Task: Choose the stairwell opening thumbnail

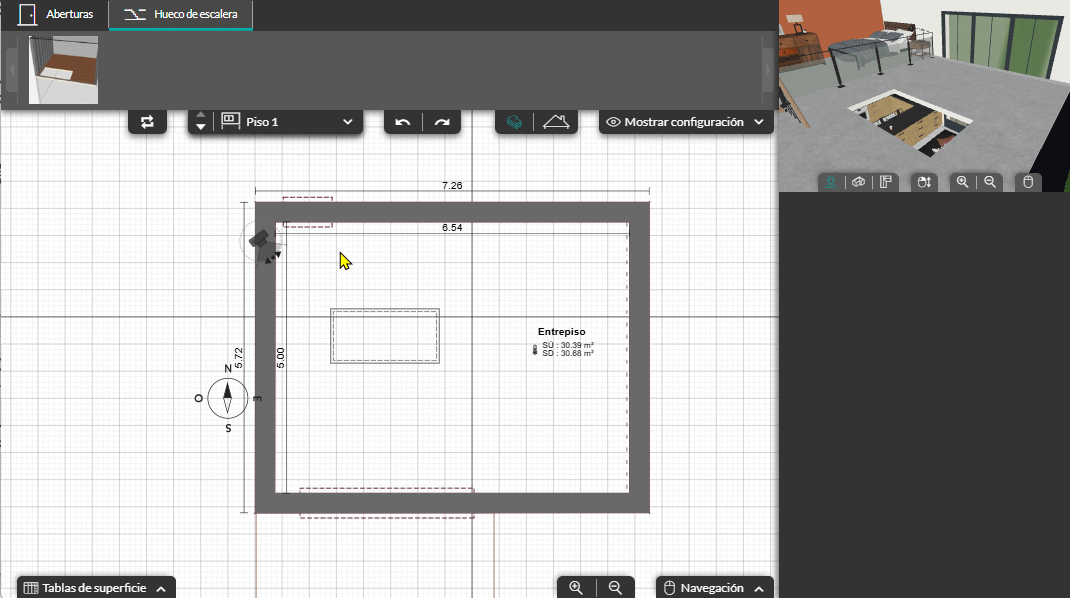Action: (x=63, y=70)
